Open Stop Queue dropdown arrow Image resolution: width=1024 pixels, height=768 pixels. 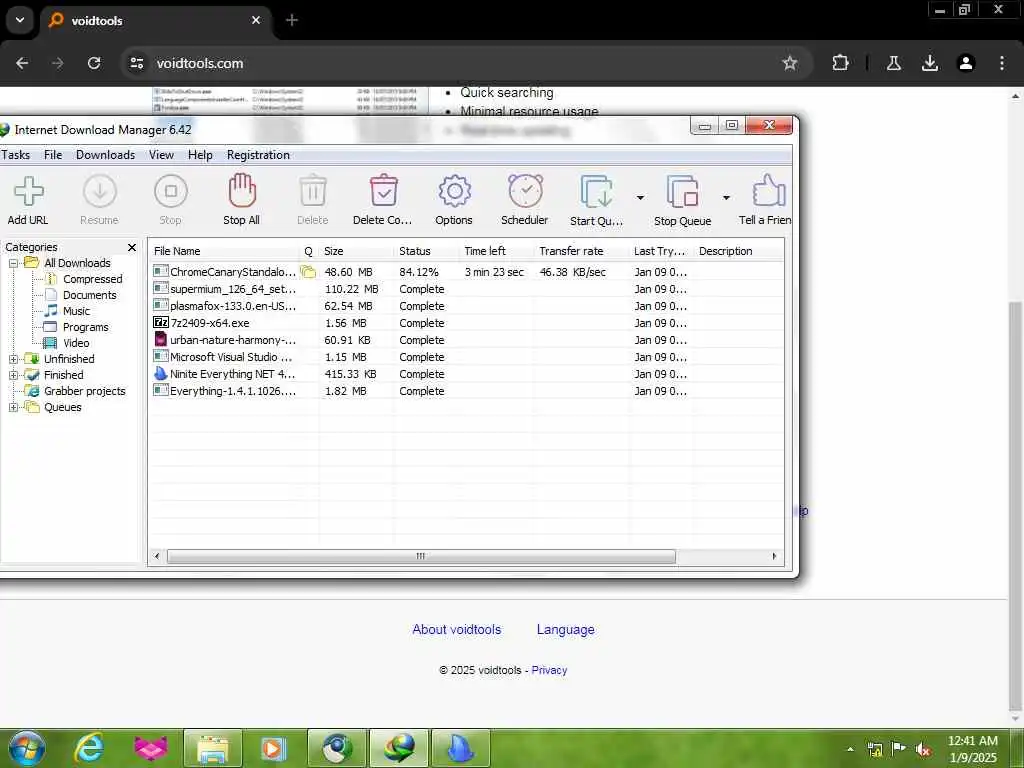(726, 198)
